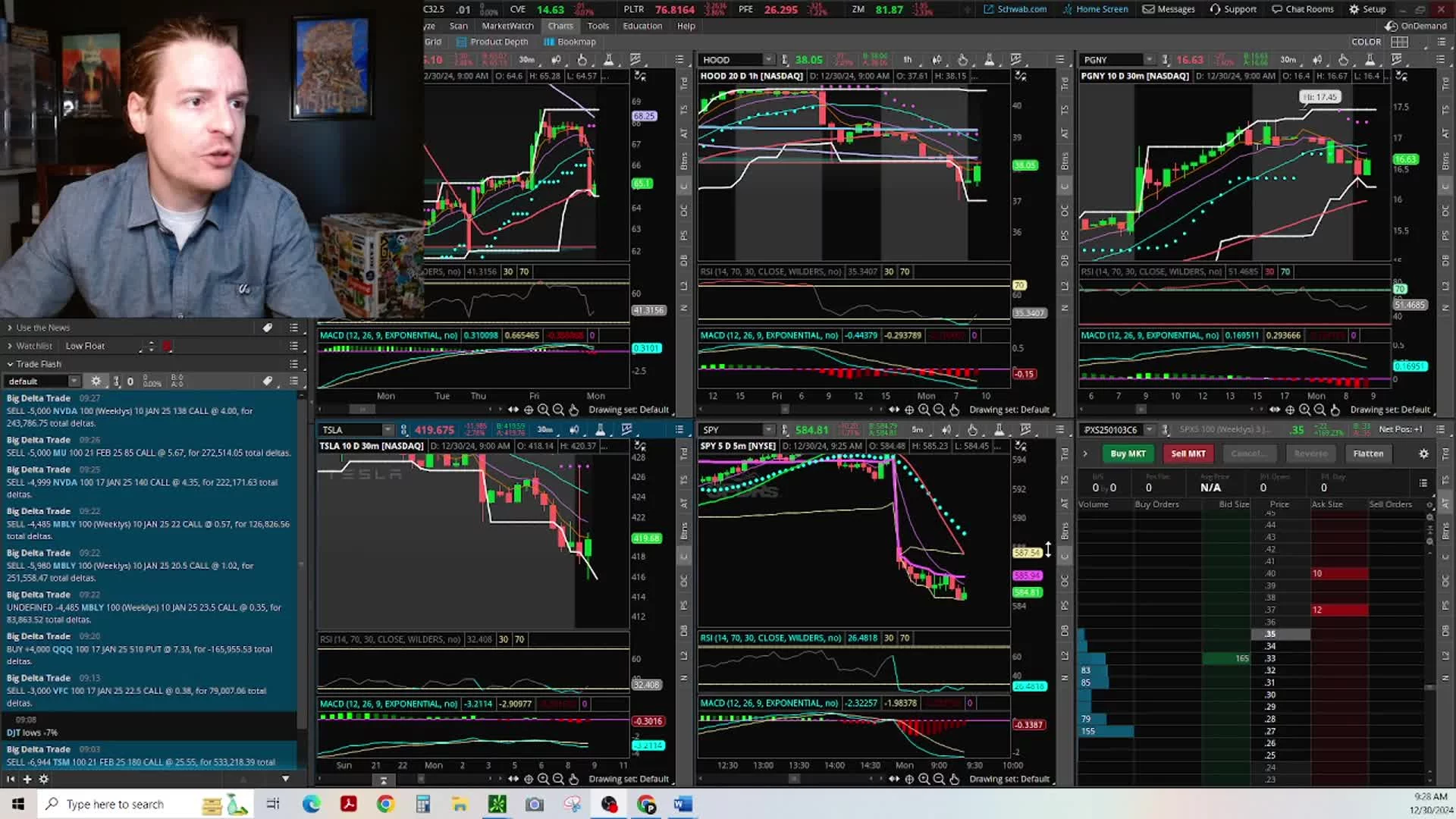Open option symbol PXS250103C6 dropdown
Image resolution: width=1456 pixels, height=819 pixels.
[1149, 429]
